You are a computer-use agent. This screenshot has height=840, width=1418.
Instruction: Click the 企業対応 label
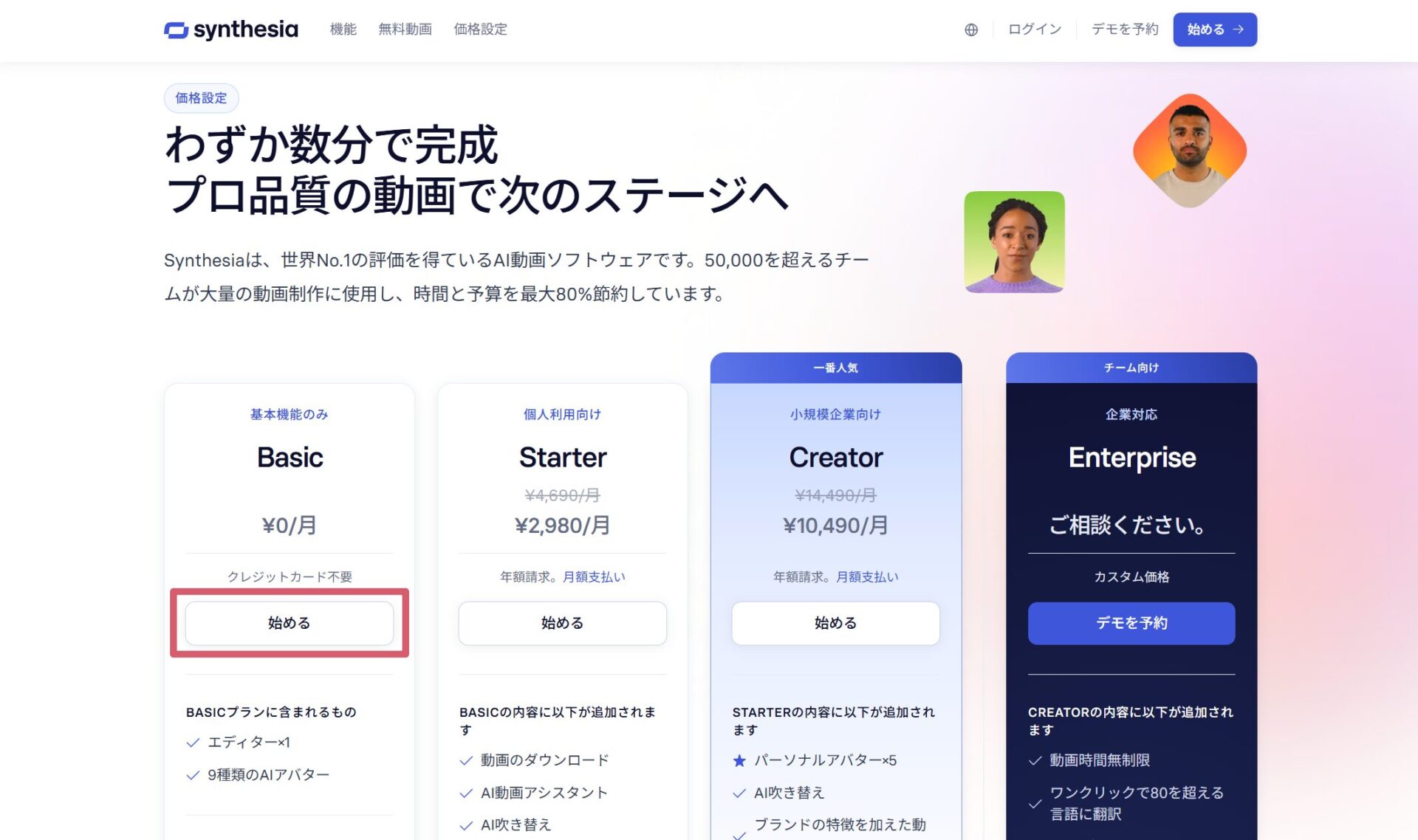click(1131, 414)
